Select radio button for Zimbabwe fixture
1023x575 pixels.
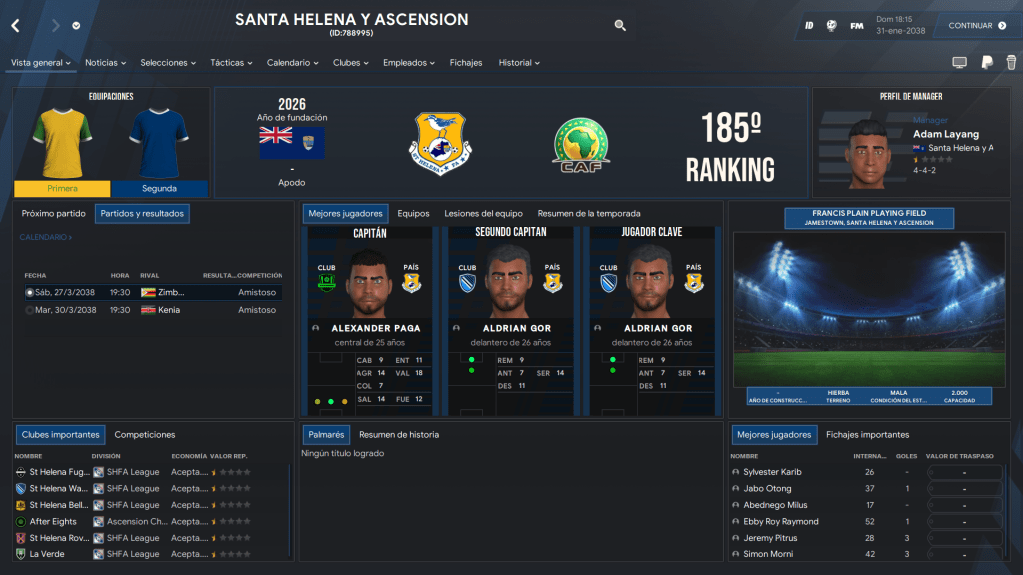point(30,293)
